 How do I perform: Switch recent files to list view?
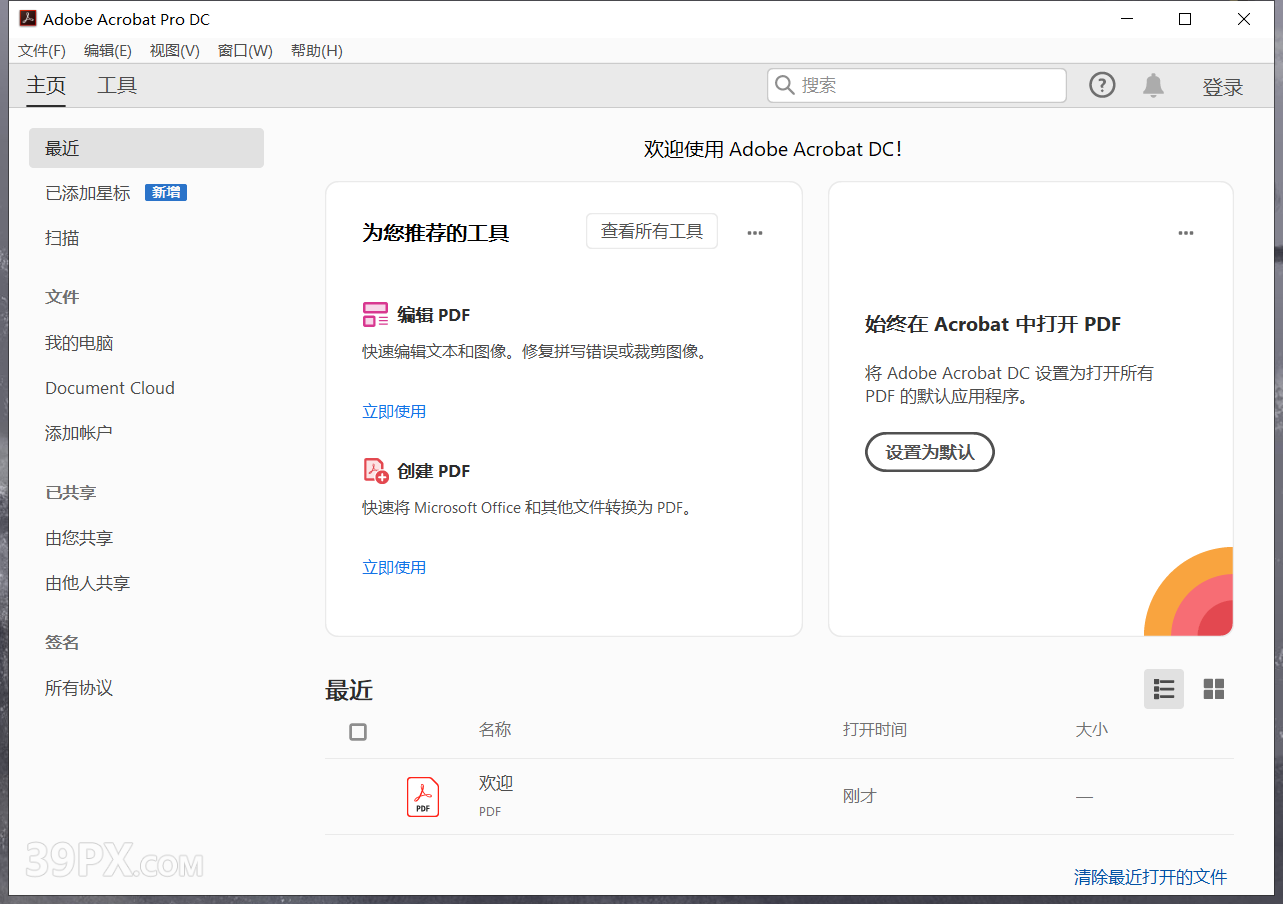pyautogui.click(x=1164, y=689)
